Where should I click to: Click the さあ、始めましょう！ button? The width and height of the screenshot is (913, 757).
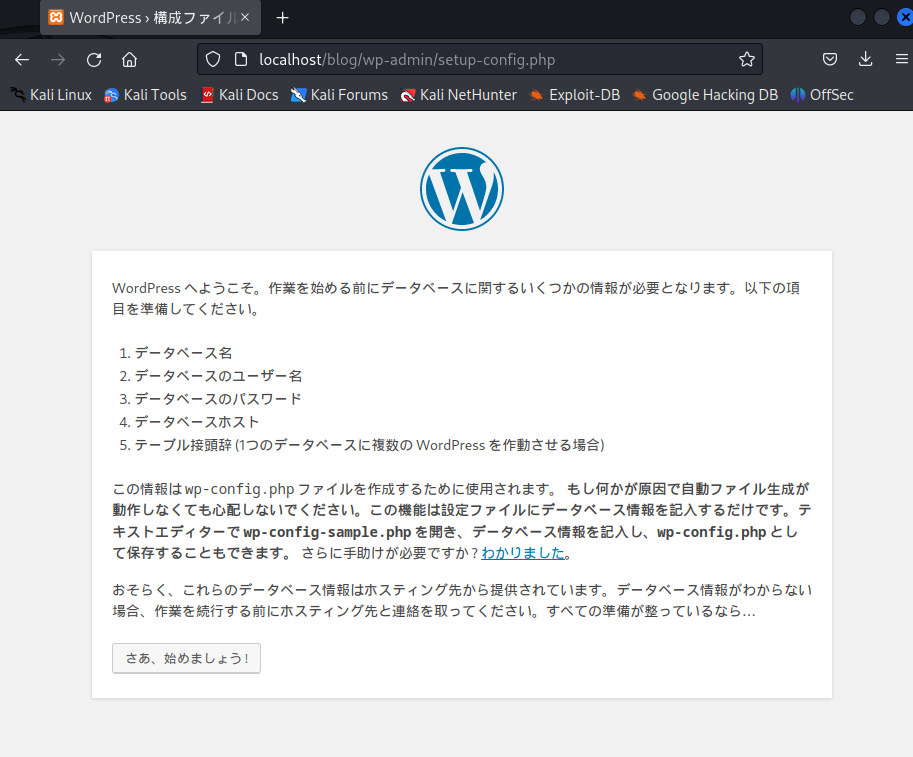pyautogui.click(x=186, y=658)
